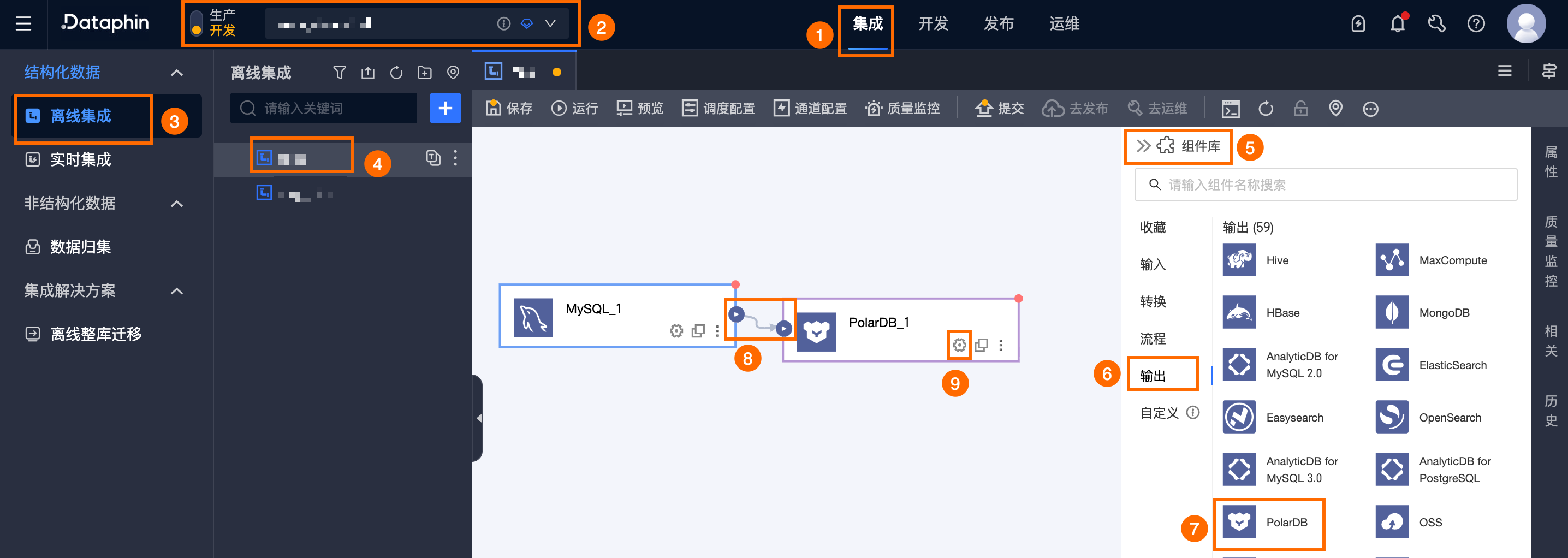Screen dimensions: 1568x558
Task: Click the filter funnel icon
Action: click(x=340, y=73)
